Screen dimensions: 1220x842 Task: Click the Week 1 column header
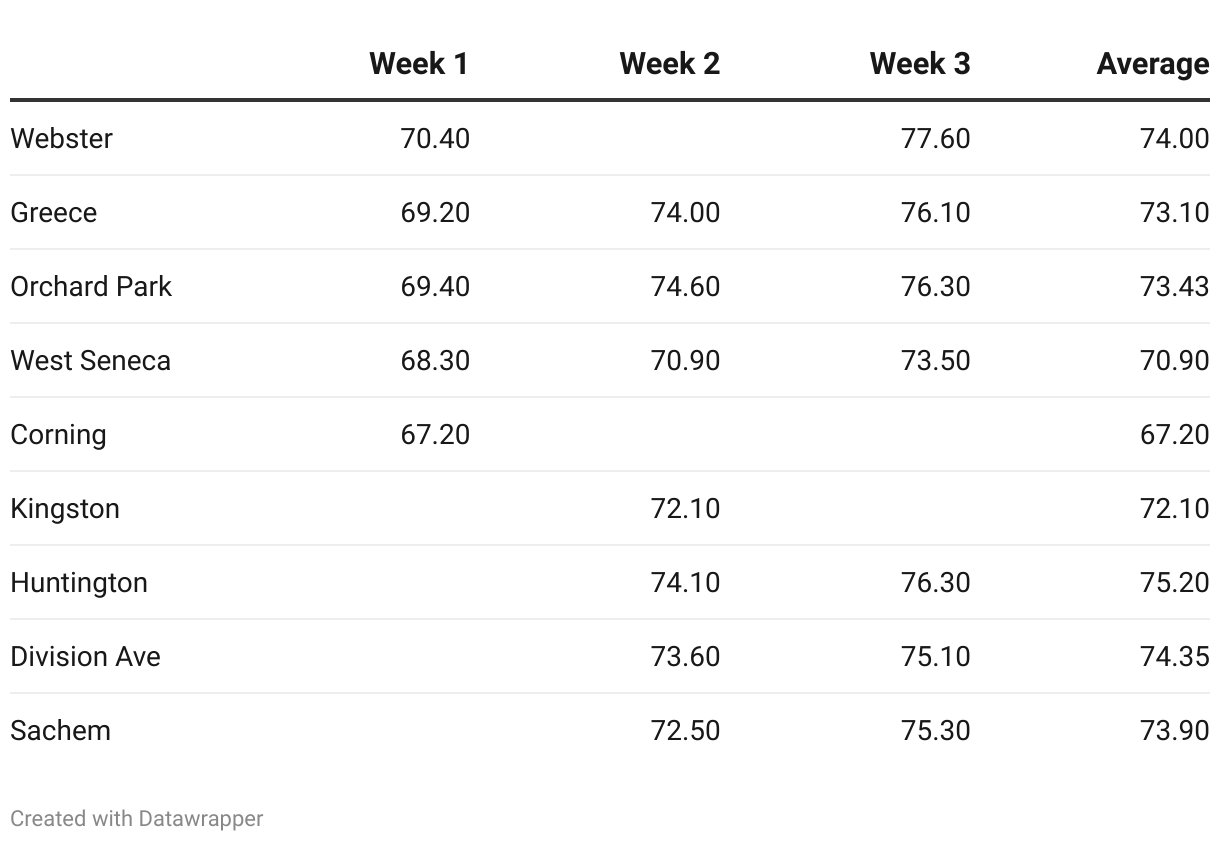click(418, 64)
